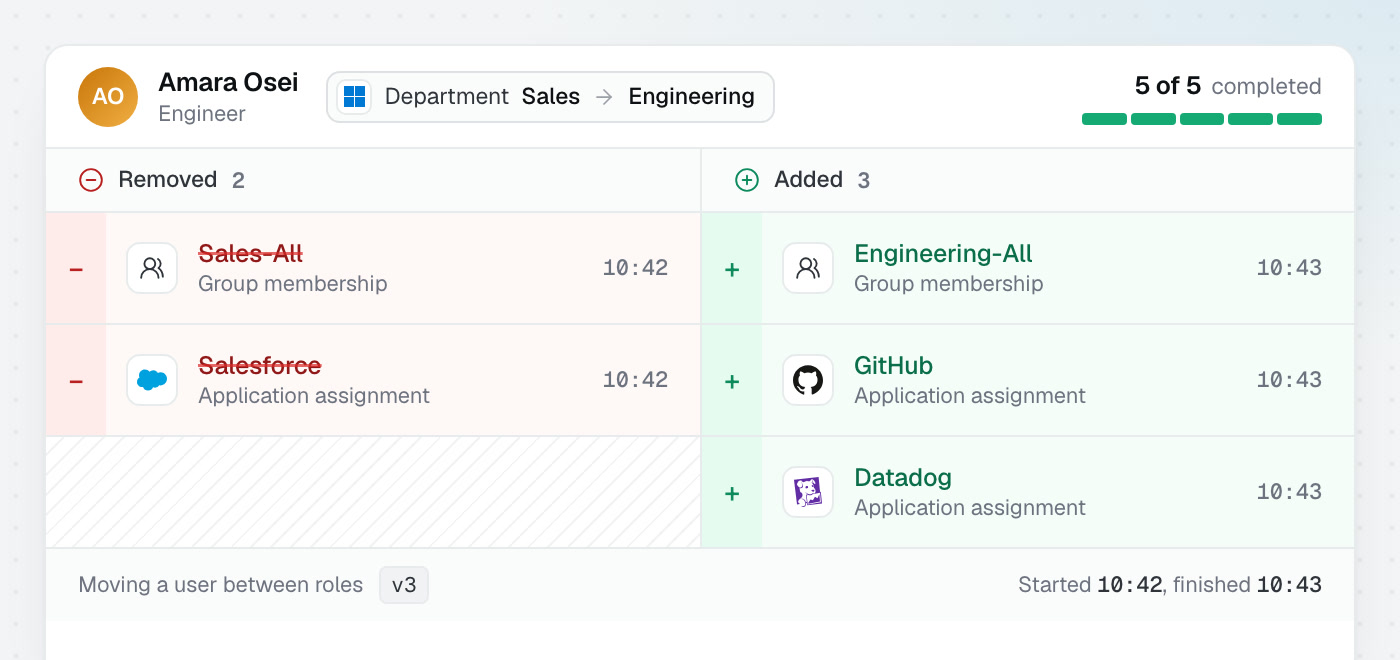Click the 10:42 timestamp on Sales-All row
The image size is (1400, 660).
click(x=635, y=268)
